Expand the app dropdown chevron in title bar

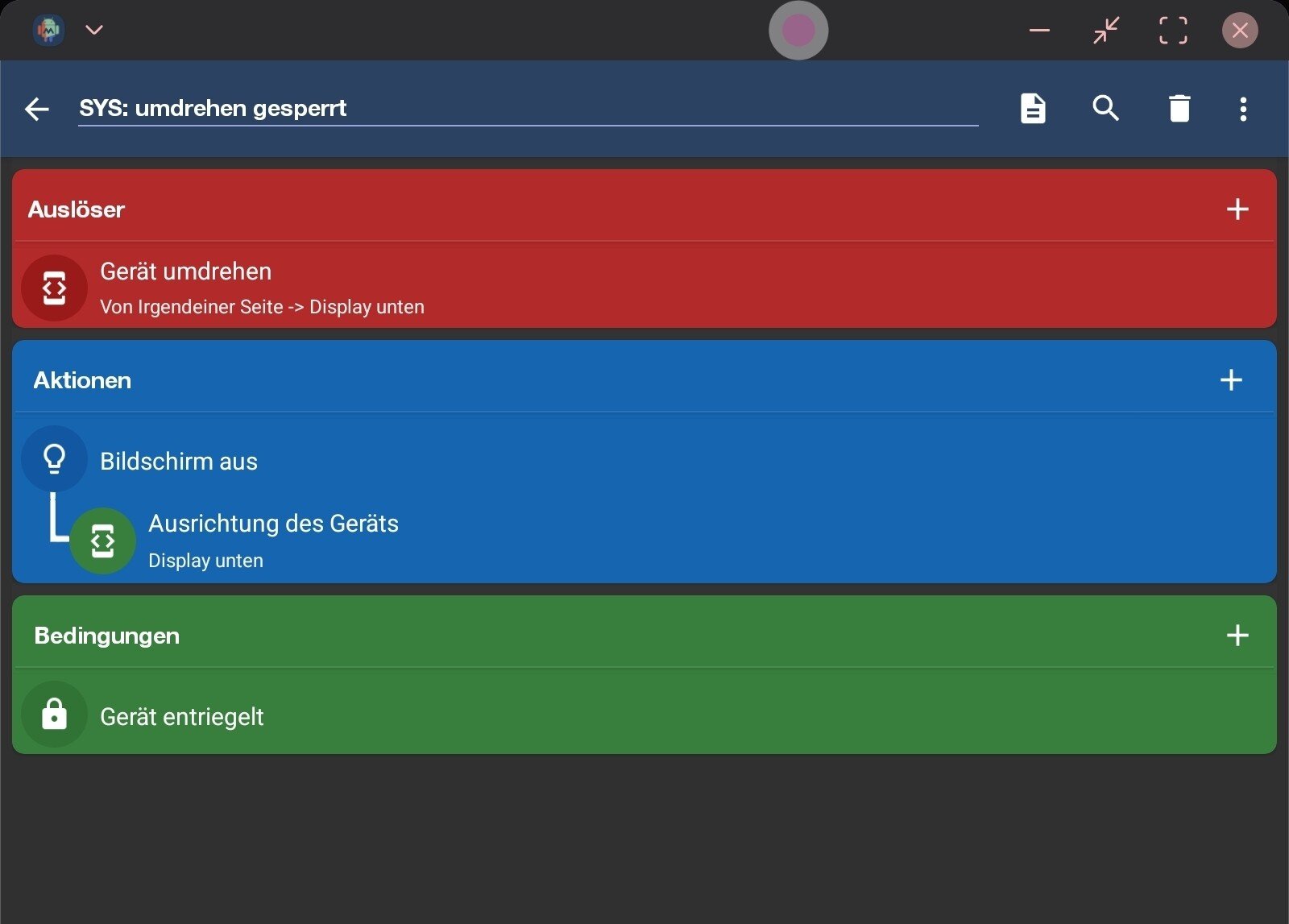pyautogui.click(x=94, y=30)
